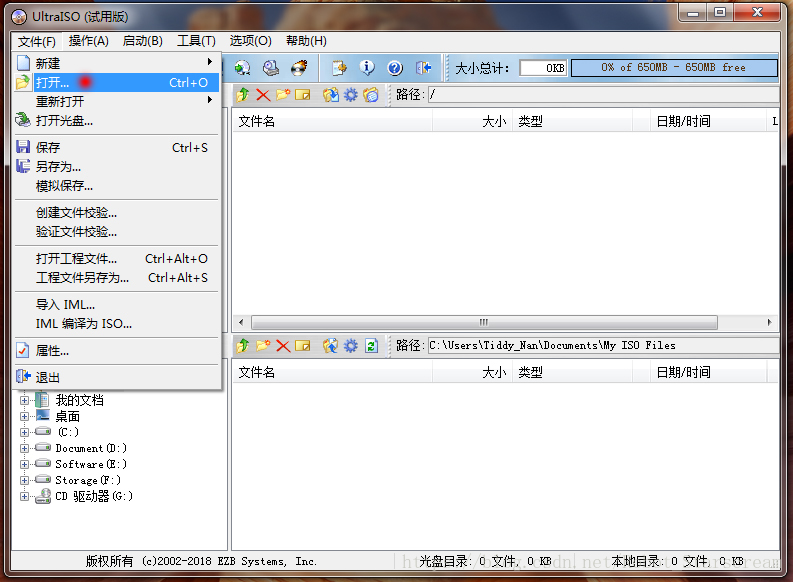Expand the Software(E:) drive node
The height and width of the screenshot is (582, 793).
pos(24,464)
